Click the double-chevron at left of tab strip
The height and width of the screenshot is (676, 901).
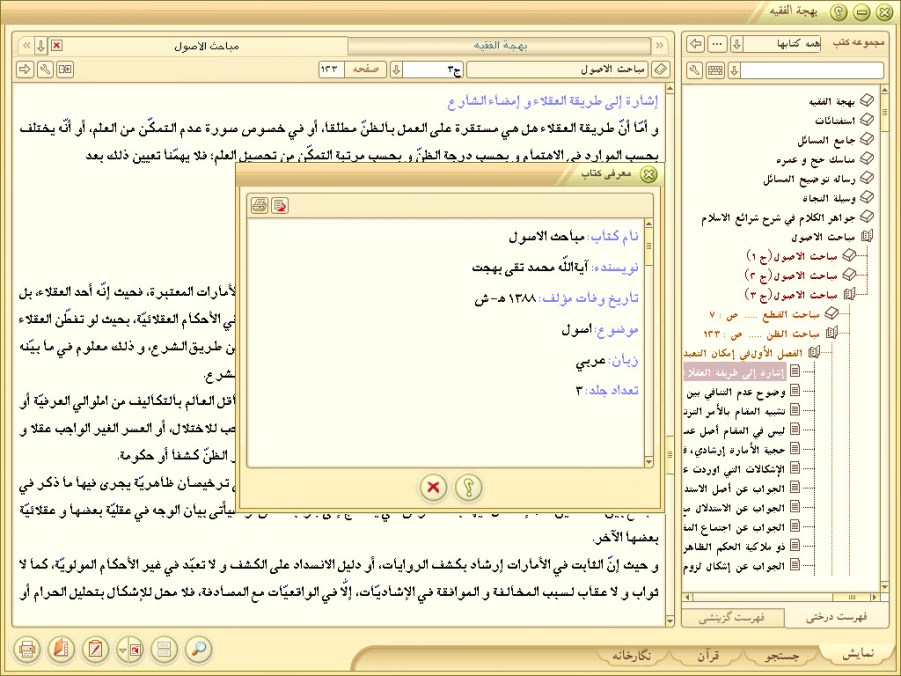pos(25,46)
